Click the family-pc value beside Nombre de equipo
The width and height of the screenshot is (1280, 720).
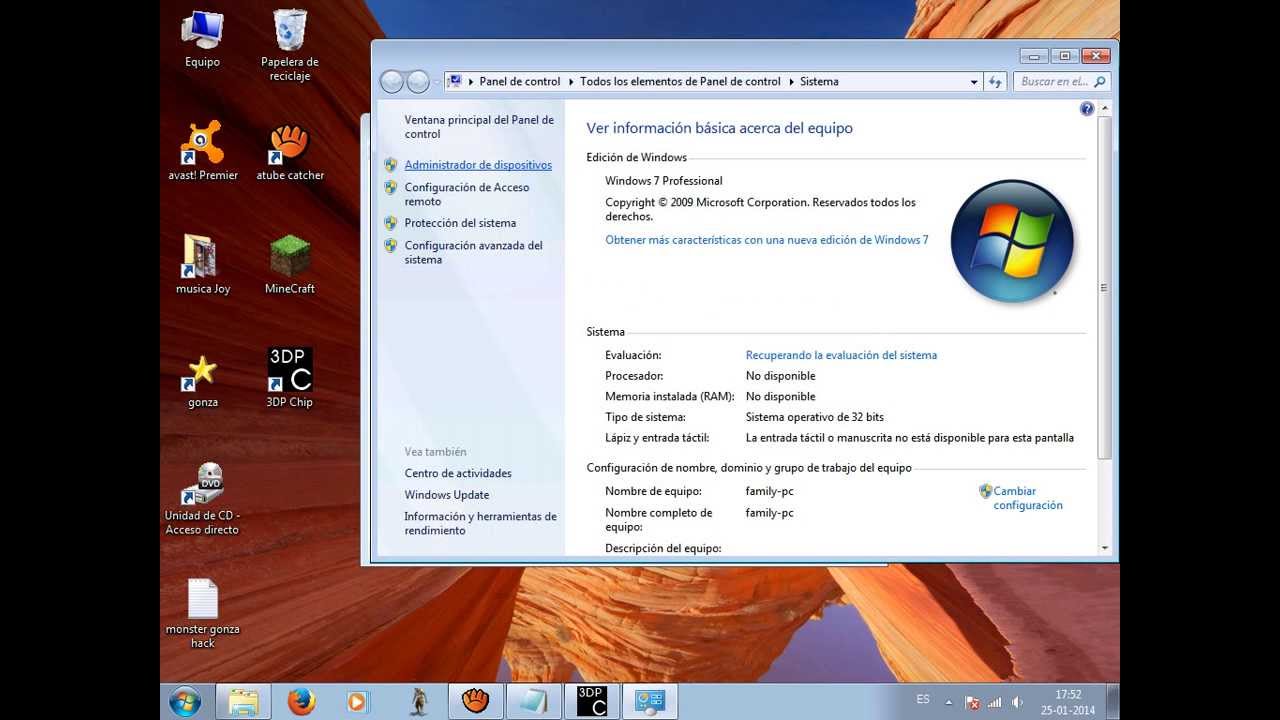[770, 491]
